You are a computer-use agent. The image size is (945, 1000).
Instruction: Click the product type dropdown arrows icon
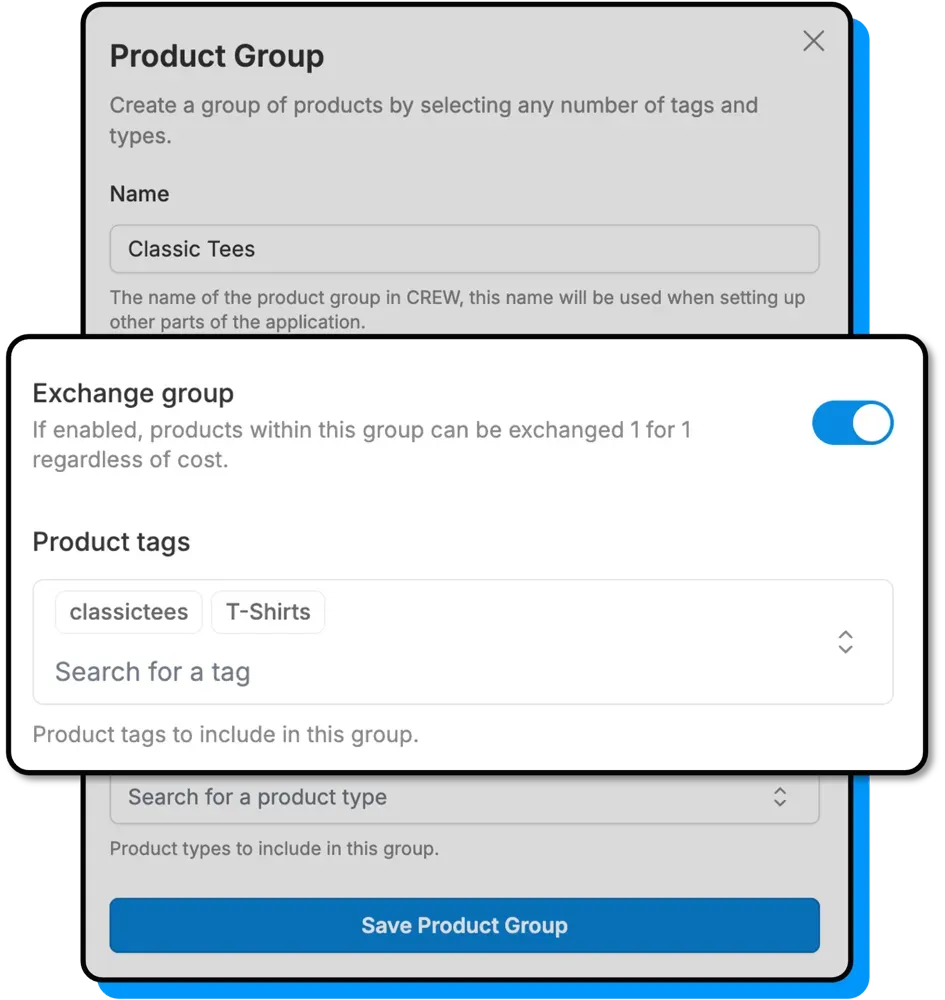coord(780,797)
